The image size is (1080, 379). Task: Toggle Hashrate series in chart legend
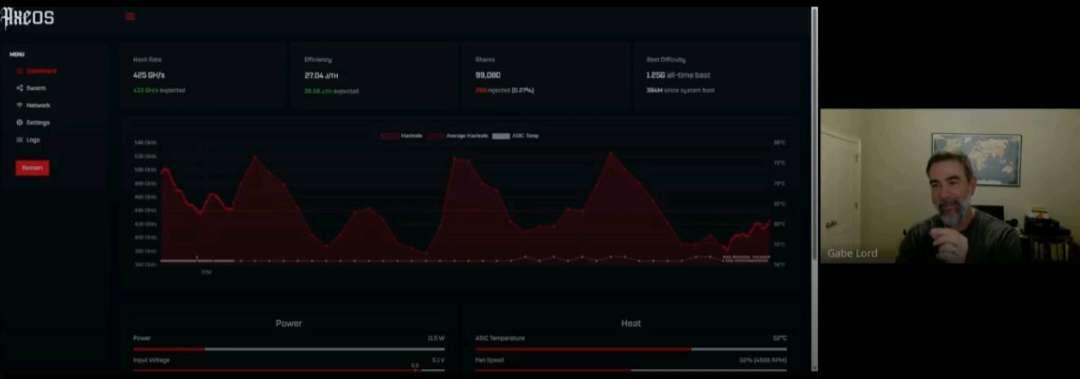click(x=402, y=136)
